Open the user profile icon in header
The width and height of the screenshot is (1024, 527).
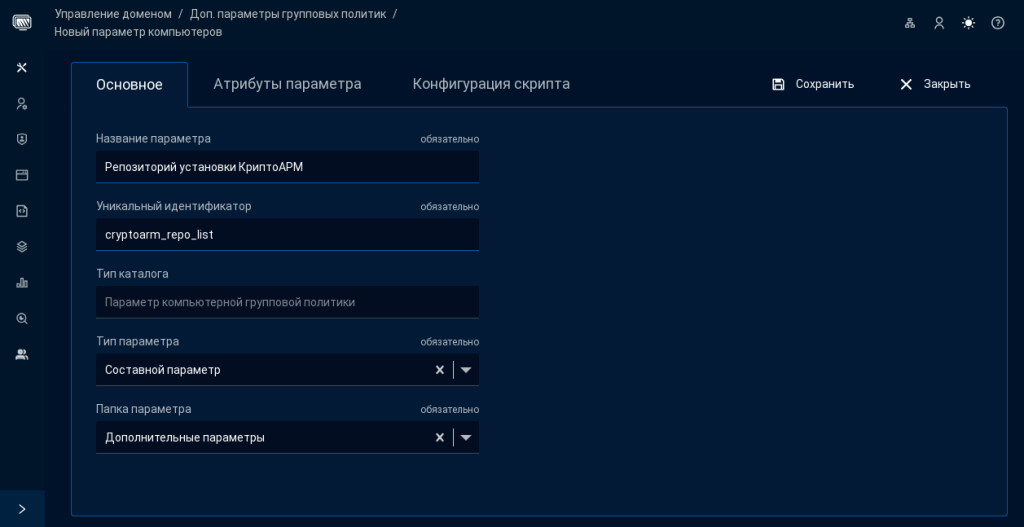coord(939,23)
